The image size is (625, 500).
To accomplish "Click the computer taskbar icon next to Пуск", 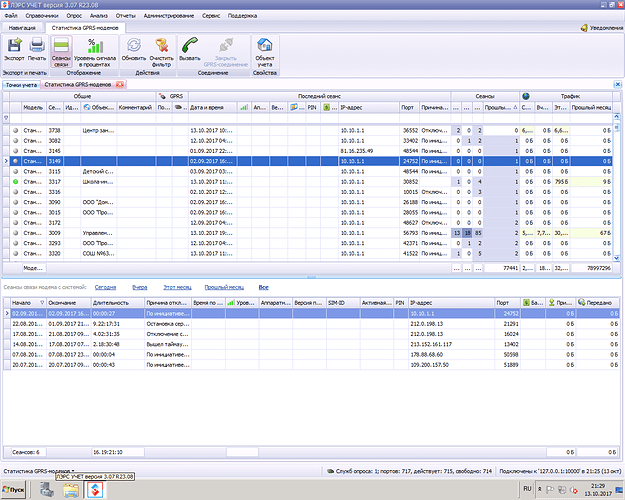I will coord(47,490).
